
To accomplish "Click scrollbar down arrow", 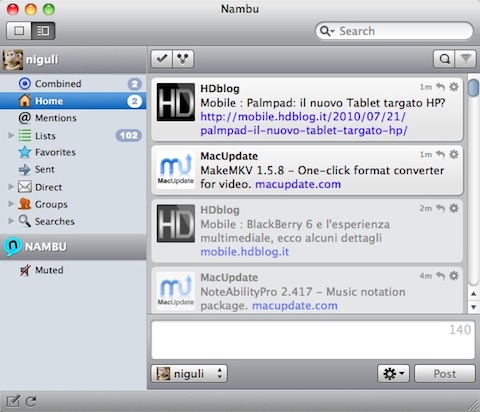I will [473, 307].
